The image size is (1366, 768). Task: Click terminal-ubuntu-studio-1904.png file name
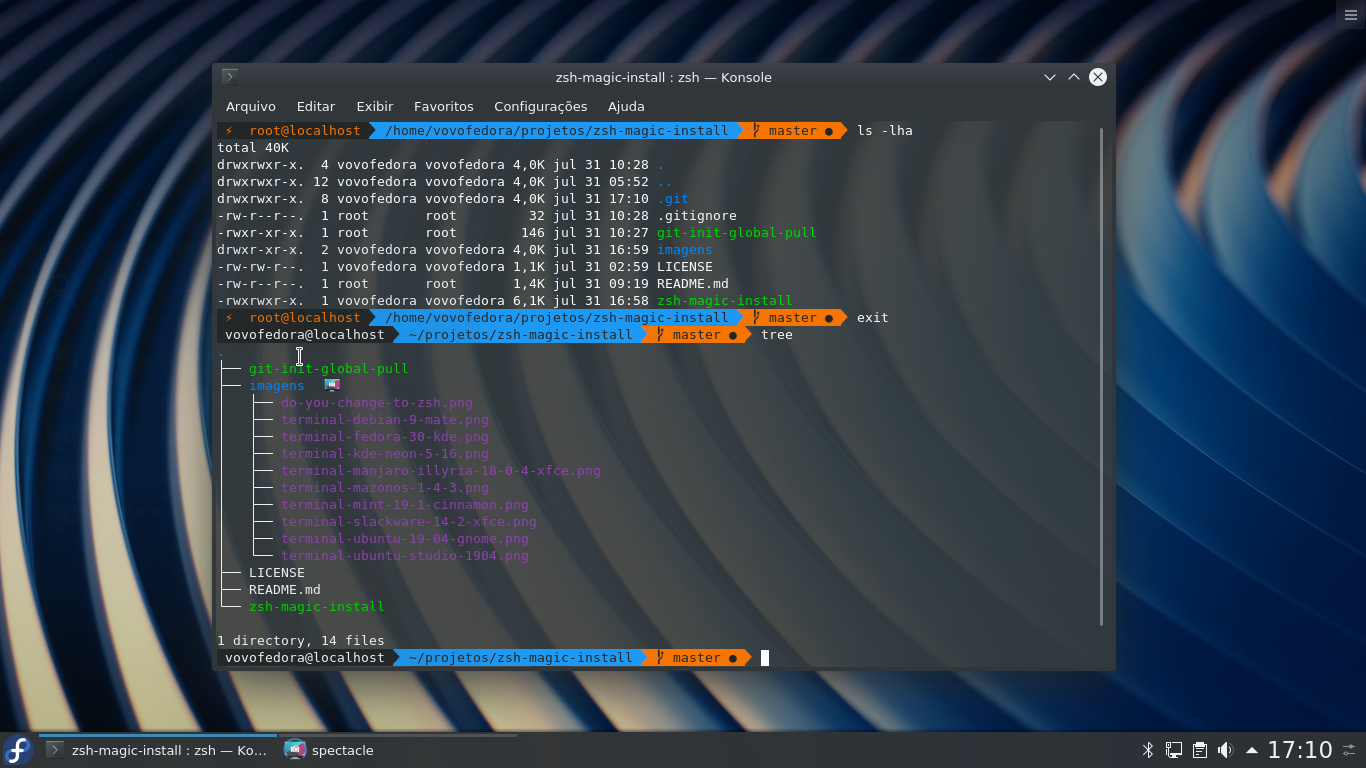point(405,555)
